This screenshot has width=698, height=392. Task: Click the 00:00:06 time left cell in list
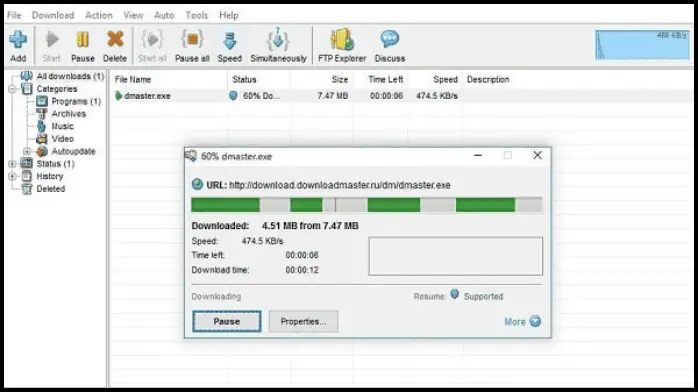pos(386,96)
